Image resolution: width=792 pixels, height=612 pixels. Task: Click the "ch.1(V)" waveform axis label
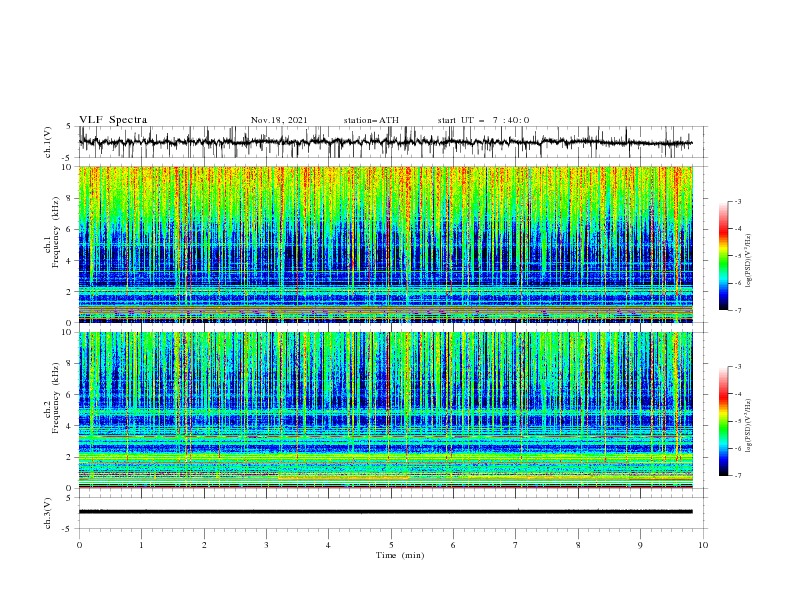pos(48,142)
